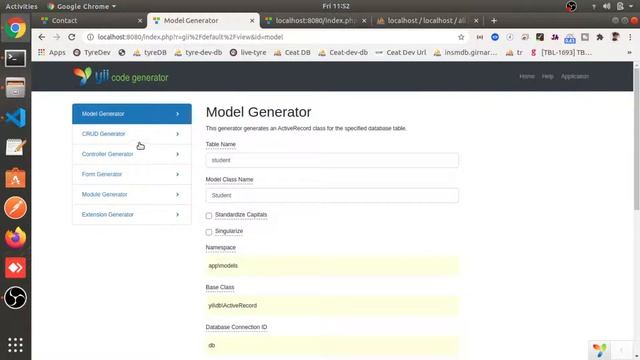640x360 pixels.
Task: Open Chrome three-dot menu
Action: 630,37
